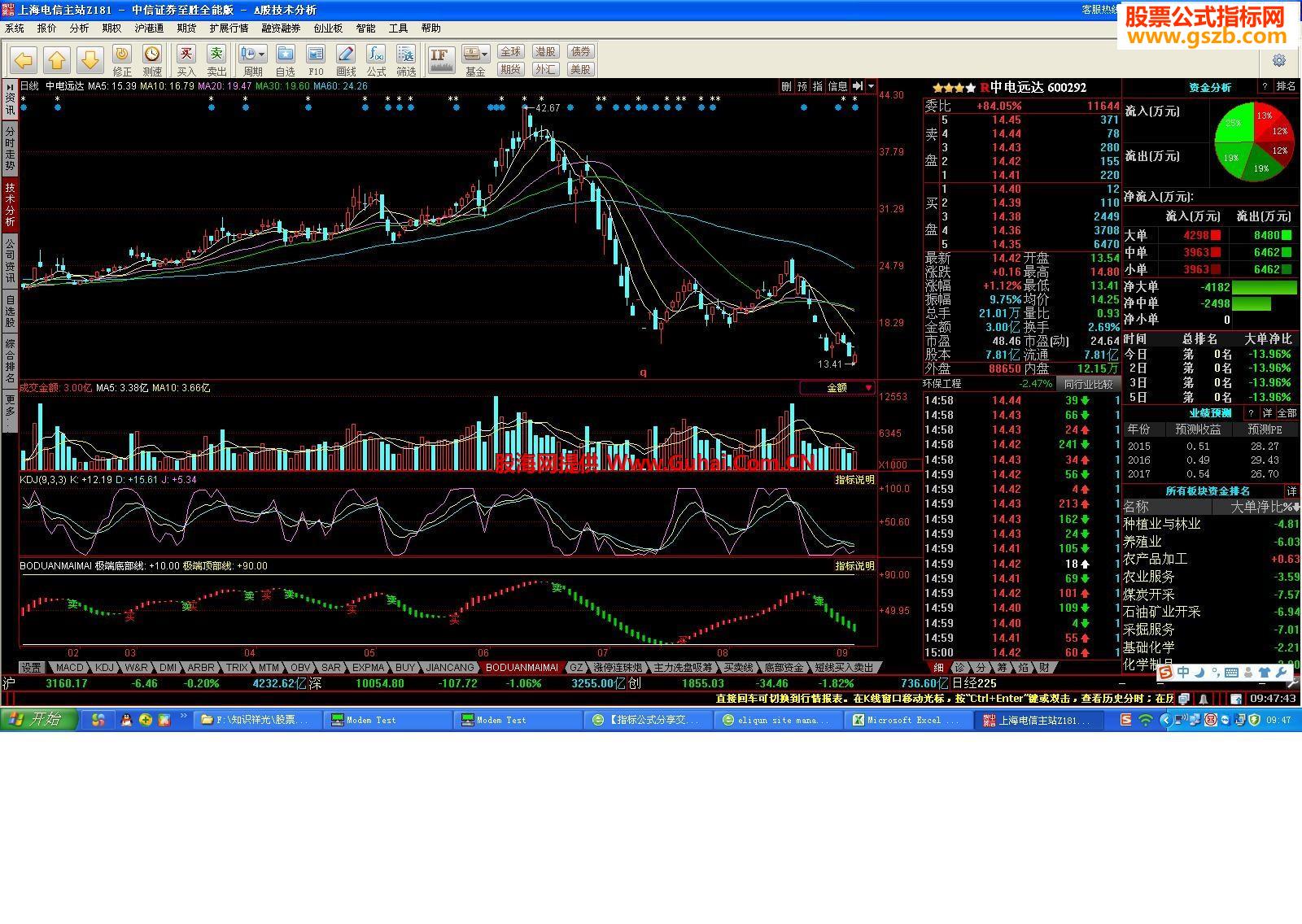Open the 周期 period dropdown
The image size is (1302, 924).
(252, 60)
